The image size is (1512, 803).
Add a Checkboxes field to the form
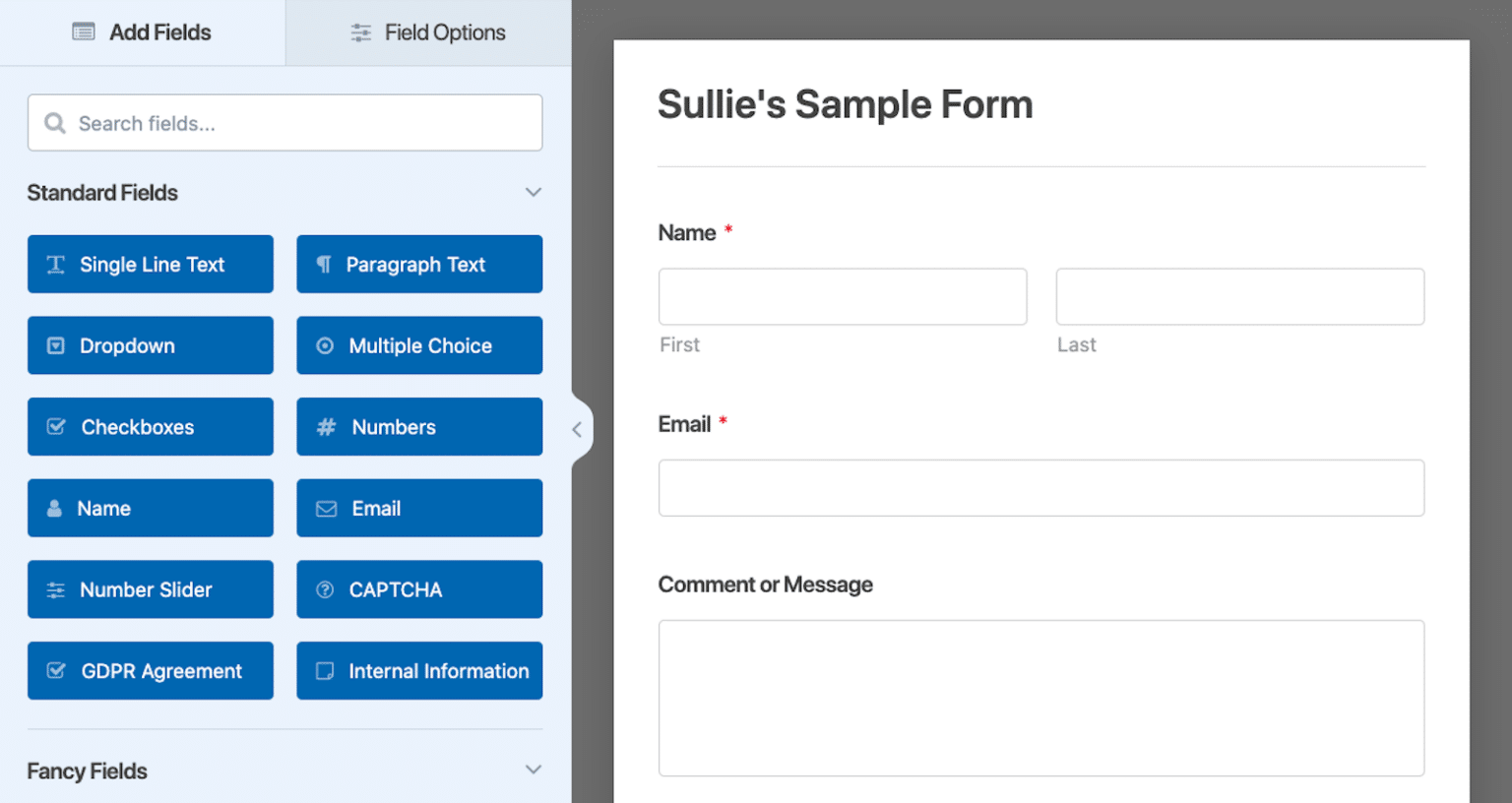[150, 426]
